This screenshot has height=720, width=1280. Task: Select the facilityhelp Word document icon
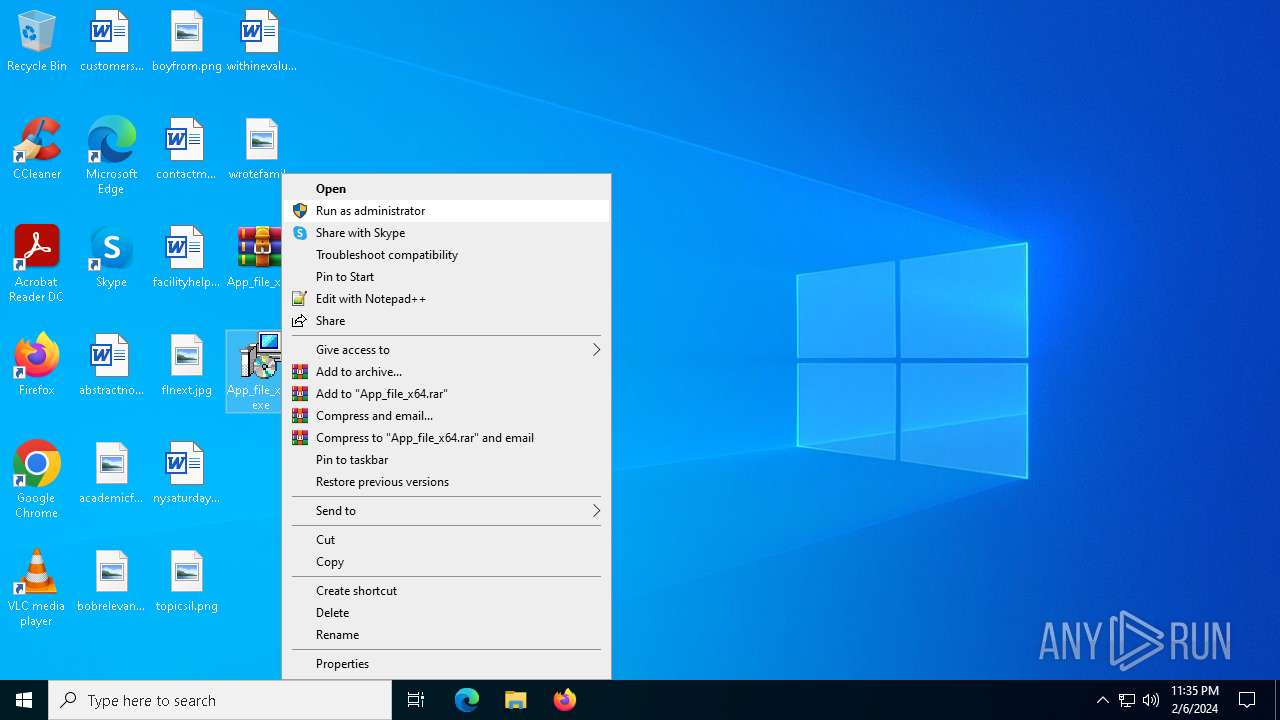pos(186,257)
